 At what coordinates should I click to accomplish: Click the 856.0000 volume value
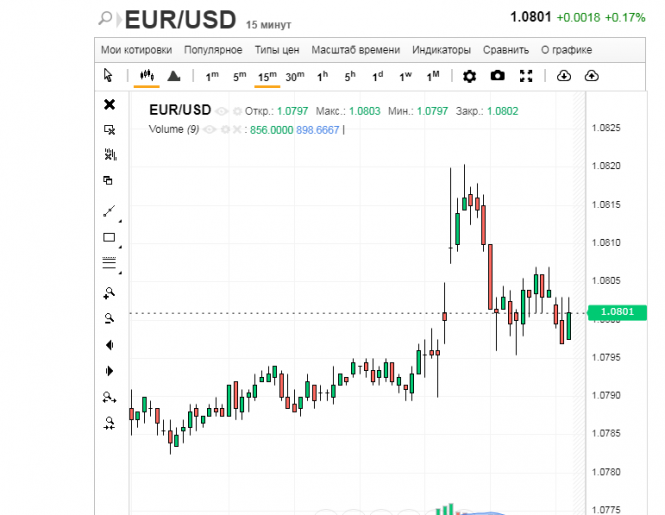(x=271, y=130)
